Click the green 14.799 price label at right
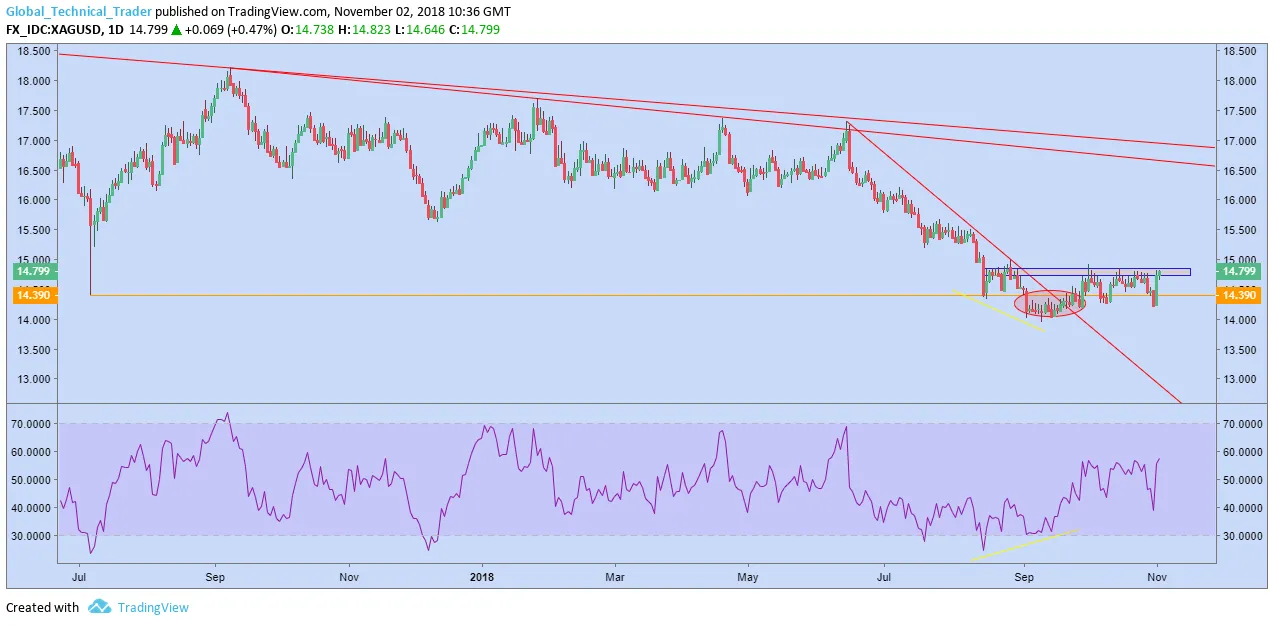 [1239, 271]
